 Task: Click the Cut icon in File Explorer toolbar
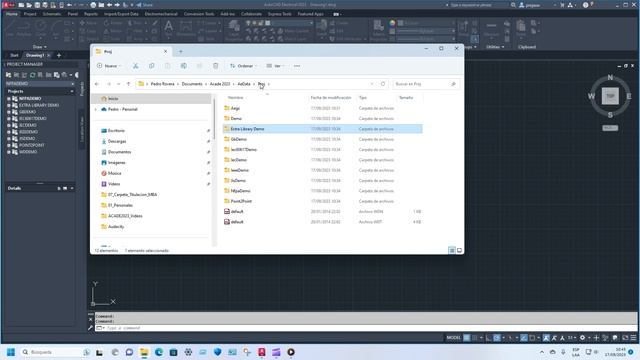[136, 66]
